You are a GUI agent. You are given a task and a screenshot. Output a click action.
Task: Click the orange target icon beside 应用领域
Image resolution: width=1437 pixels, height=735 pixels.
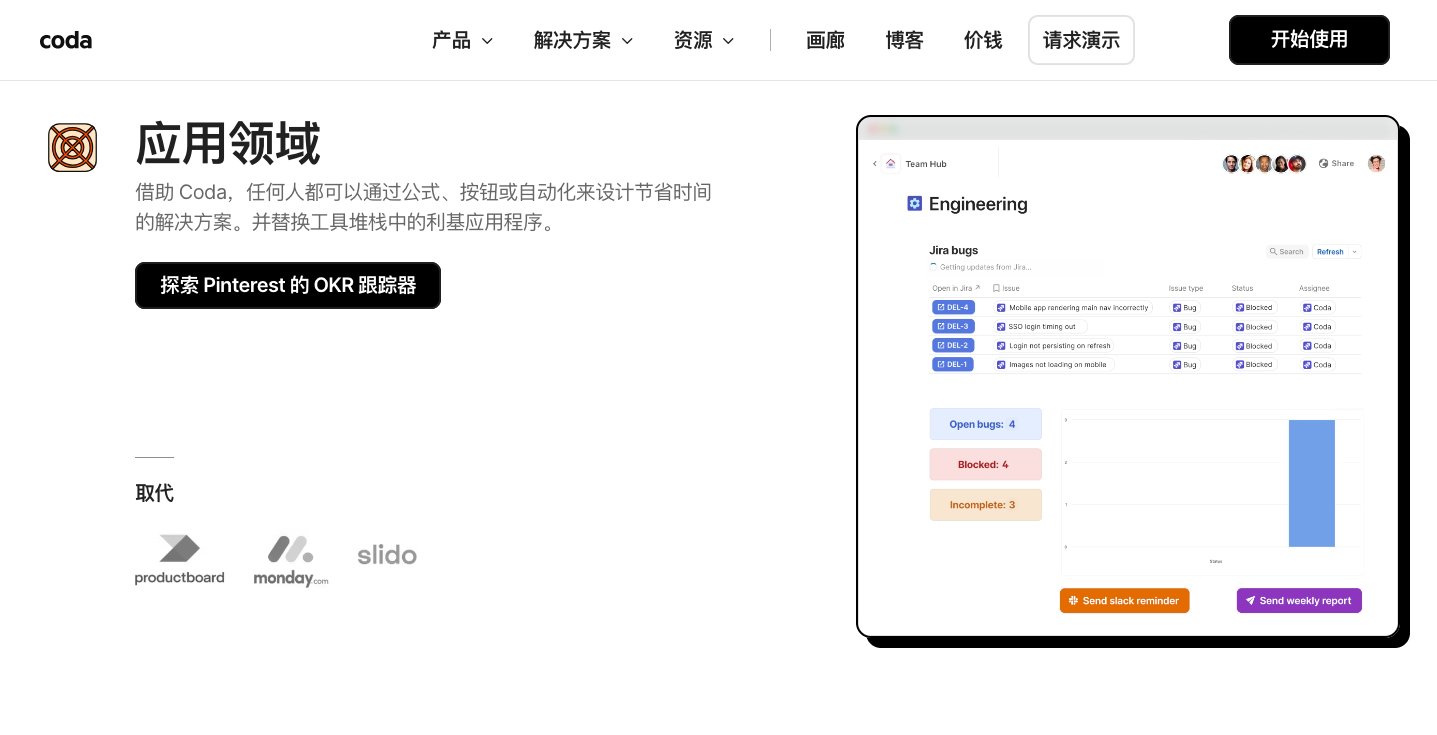(x=72, y=148)
